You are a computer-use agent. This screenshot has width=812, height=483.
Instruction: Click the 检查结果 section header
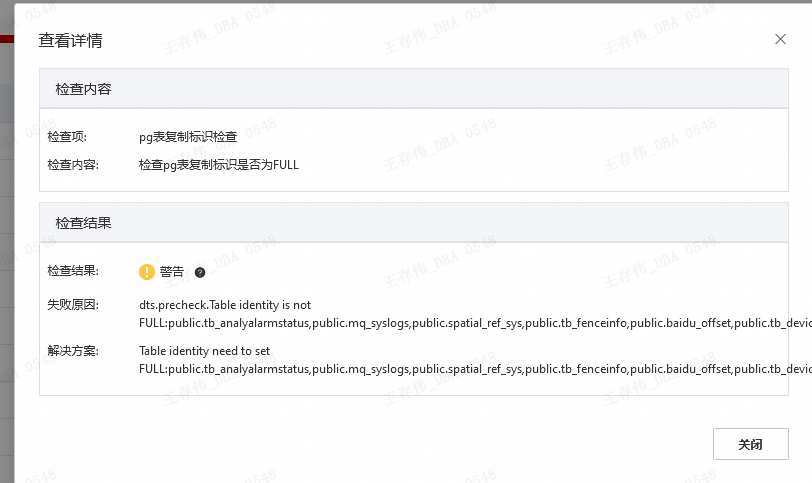coord(84,223)
